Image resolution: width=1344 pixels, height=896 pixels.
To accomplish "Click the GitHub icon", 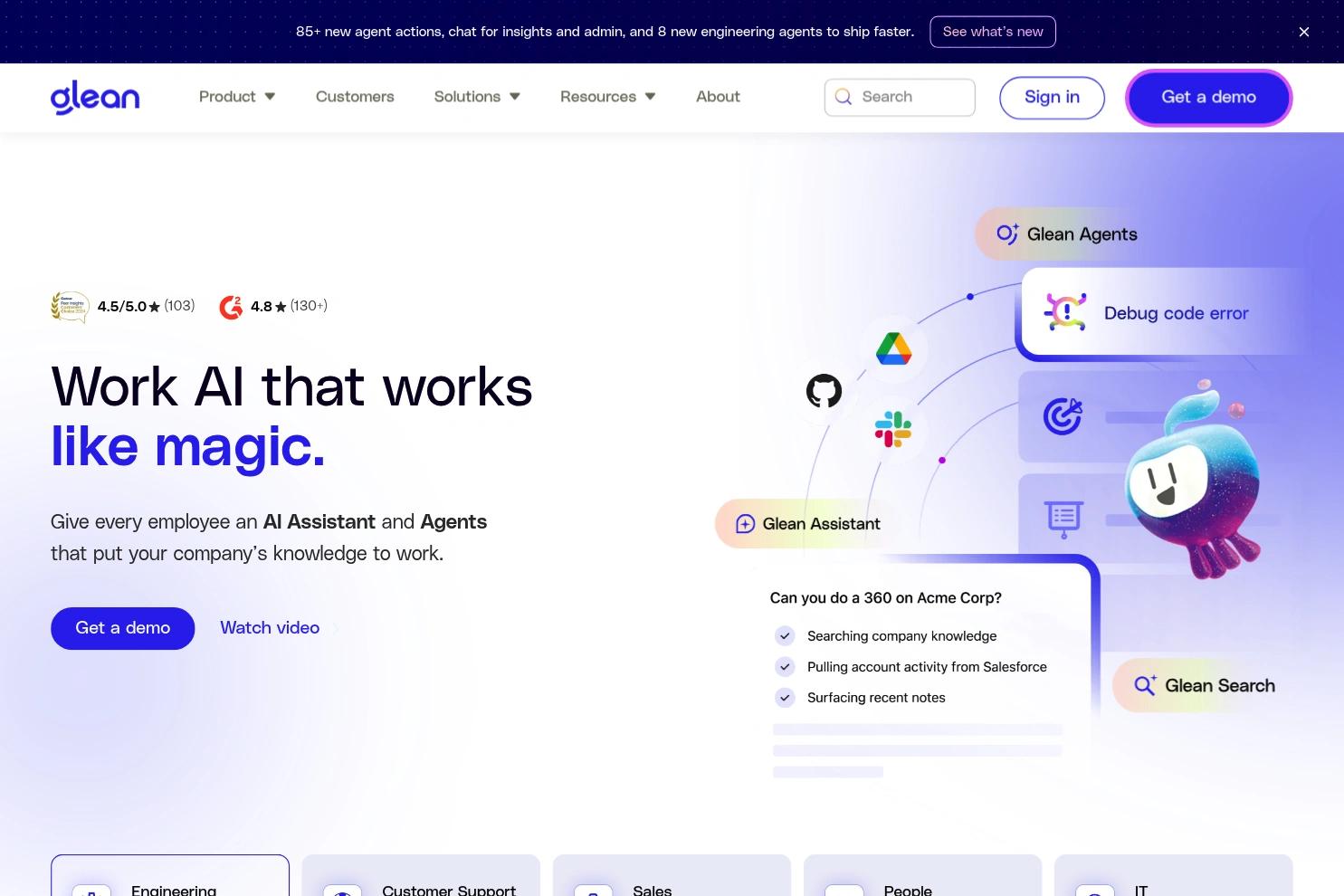I will click(x=824, y=391).
